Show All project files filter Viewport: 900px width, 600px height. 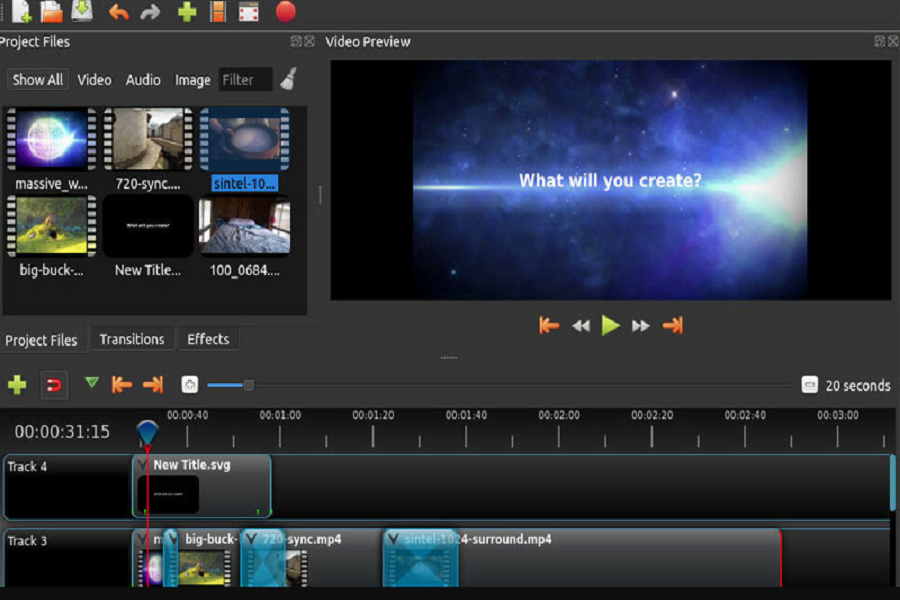(38, 79)
